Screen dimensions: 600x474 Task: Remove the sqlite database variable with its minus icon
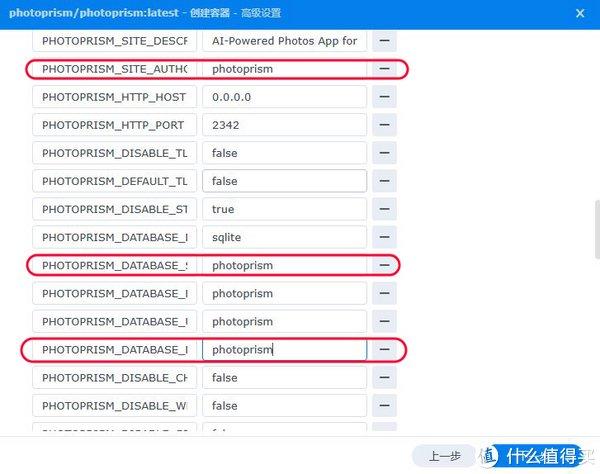[x=384, y=237]
